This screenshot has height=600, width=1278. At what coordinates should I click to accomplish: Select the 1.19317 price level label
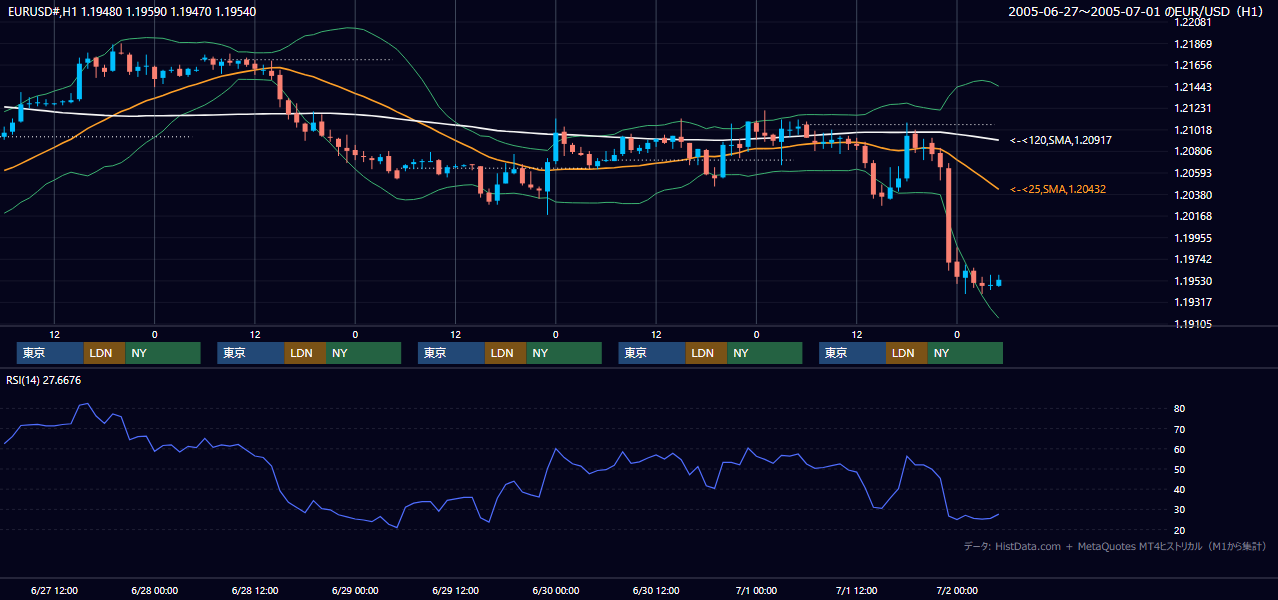[x=1193, y=302]
